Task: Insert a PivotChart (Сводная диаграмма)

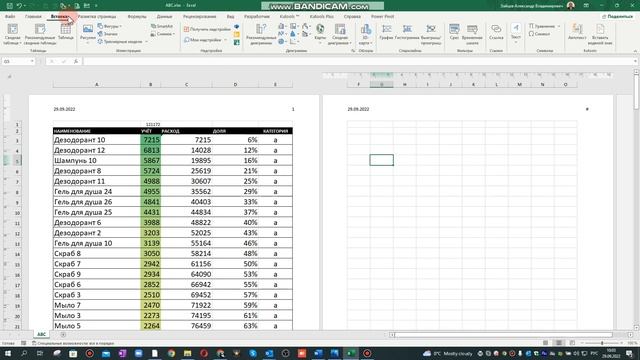Action: tap(340, 34)
